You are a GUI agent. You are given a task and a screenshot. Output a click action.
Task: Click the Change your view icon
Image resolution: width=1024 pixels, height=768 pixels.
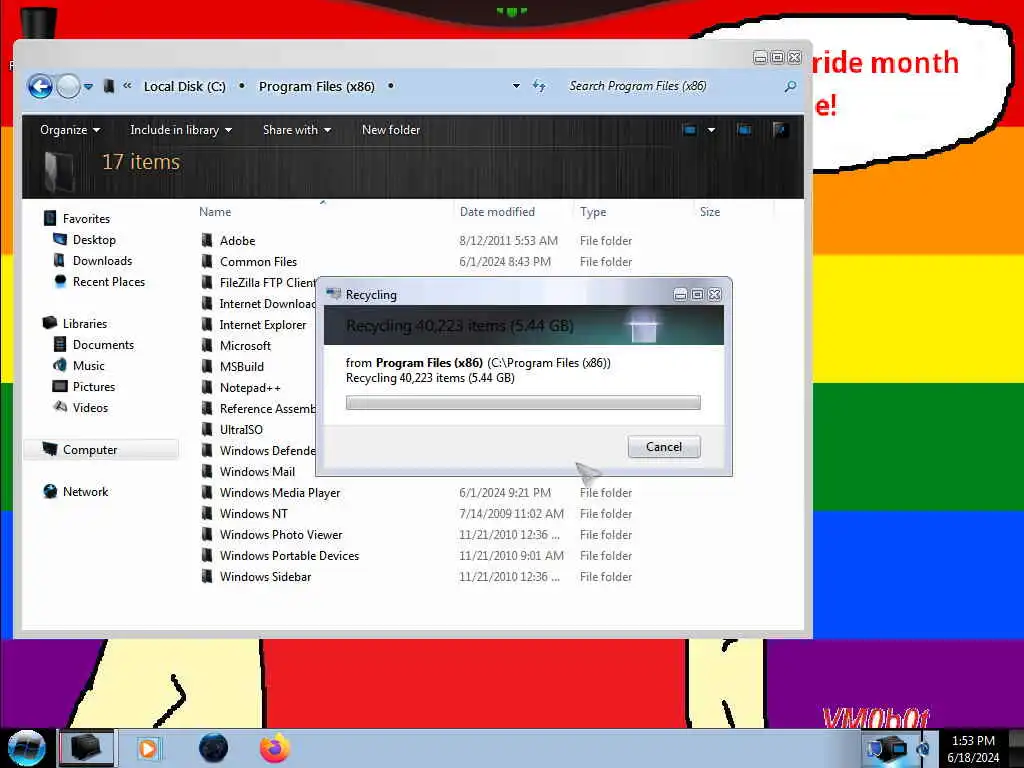pyautogui.click(x=689, y=130)
